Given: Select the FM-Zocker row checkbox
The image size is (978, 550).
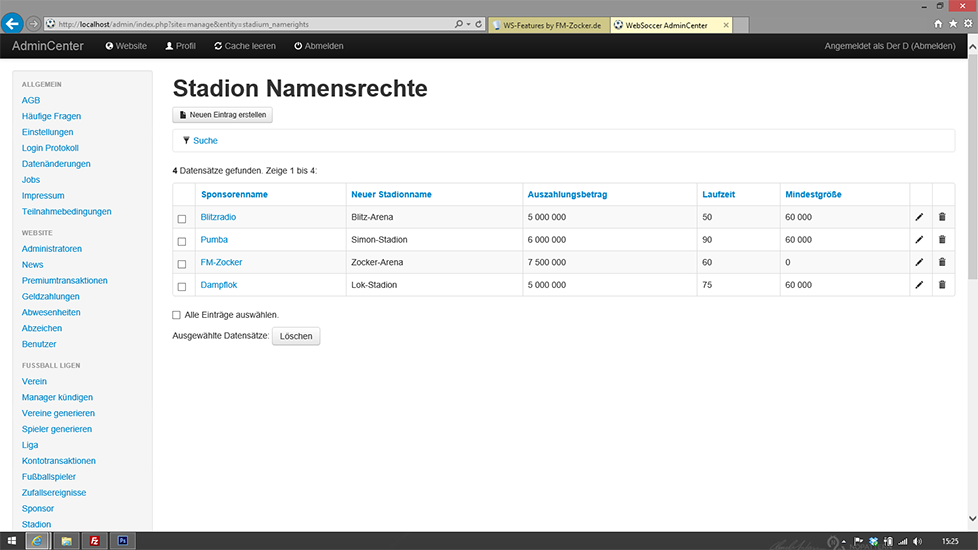Looking at the screenshot, I should click(x=182, y=264).
